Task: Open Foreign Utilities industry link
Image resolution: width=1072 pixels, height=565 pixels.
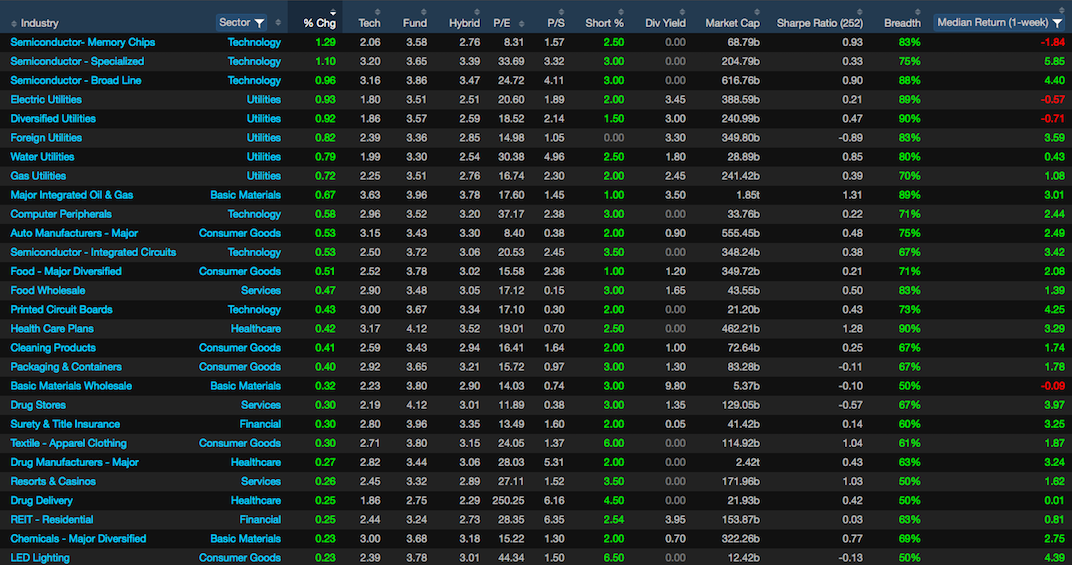Action: click(x=46, y=138)
